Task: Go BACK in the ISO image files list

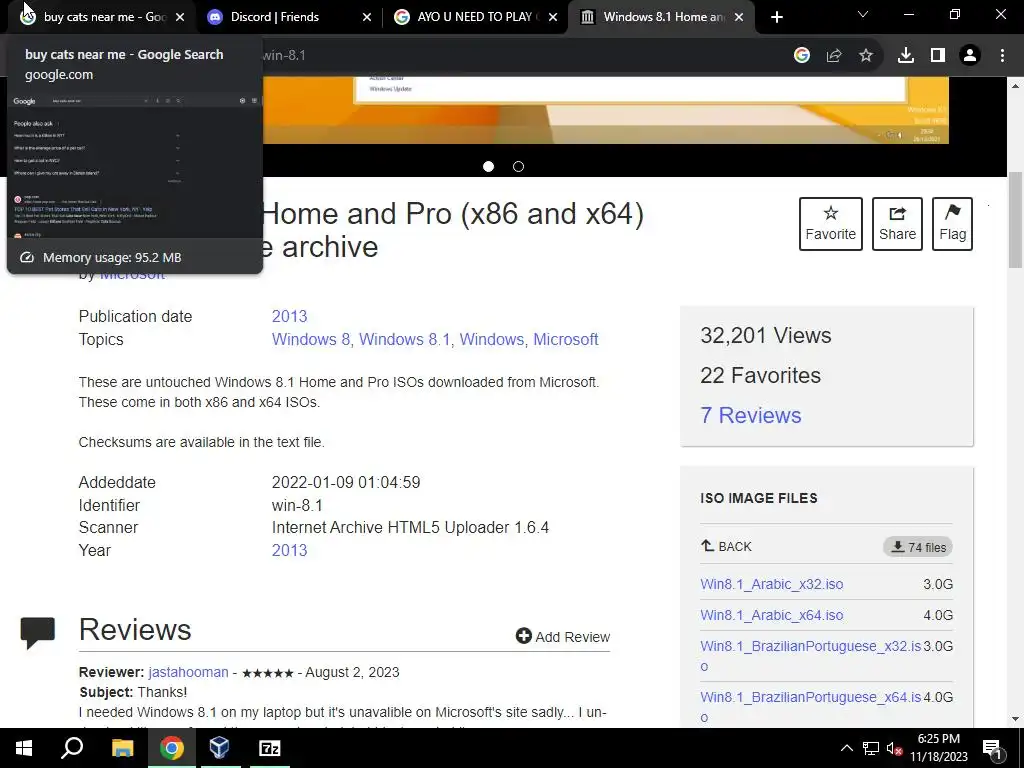Action: [x=726, y=547]
